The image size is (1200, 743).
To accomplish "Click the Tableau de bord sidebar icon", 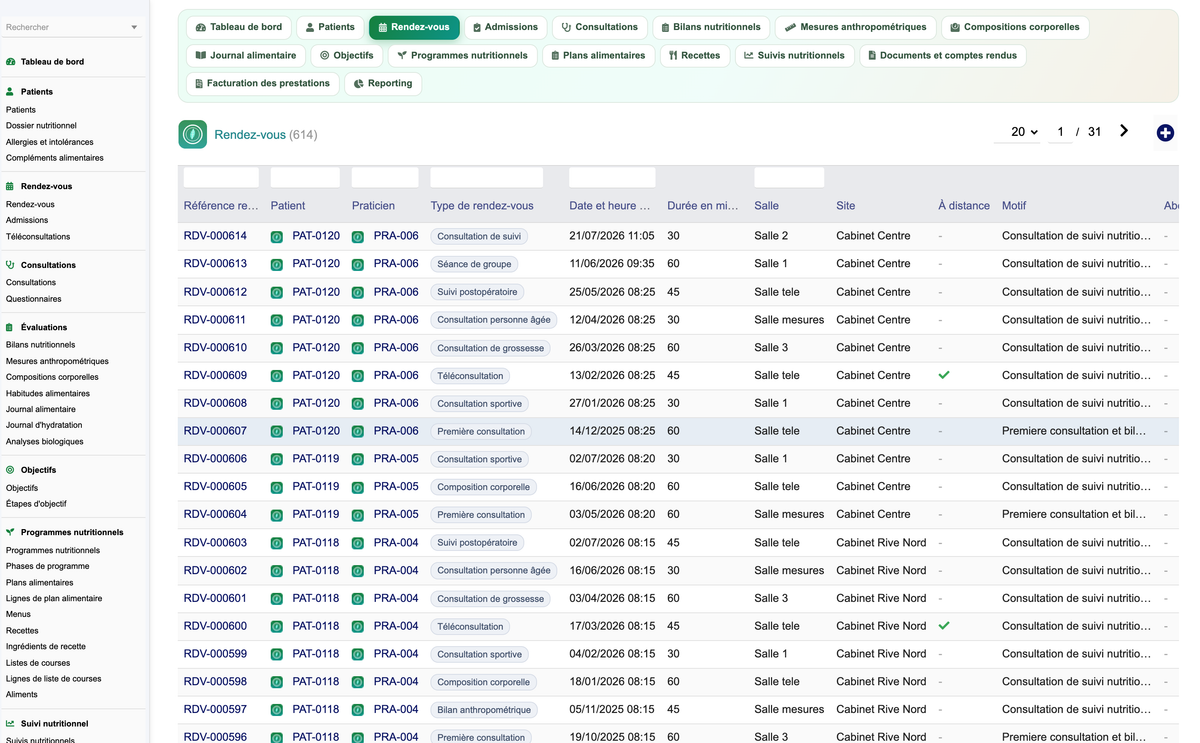I will tap(11, 62).
